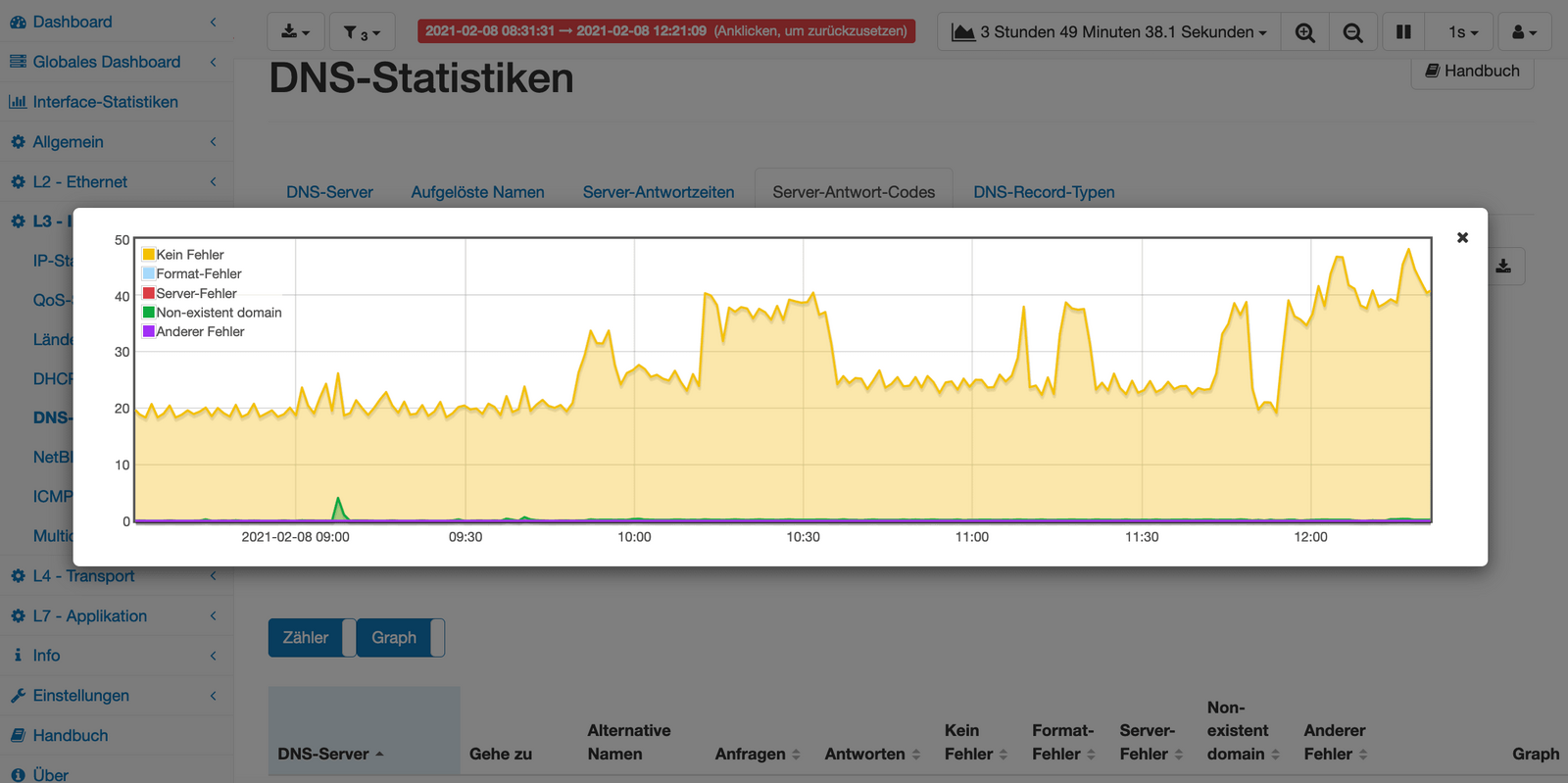The height and width of the screenshot is (783, 1568).
Task: Reset the red time range selection
Action: coord(665,31)
